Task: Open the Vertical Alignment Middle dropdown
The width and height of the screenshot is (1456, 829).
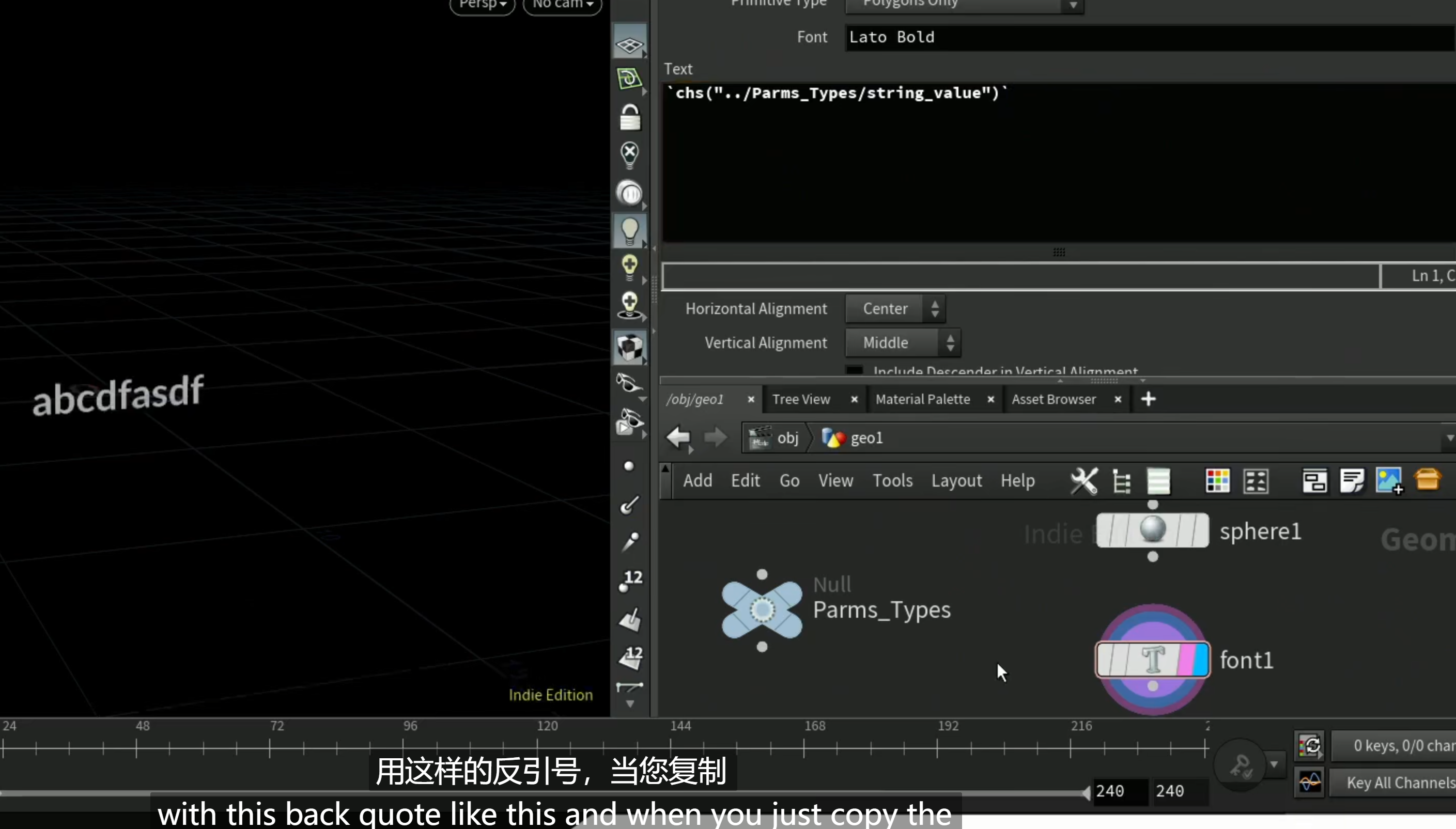Action: click(903, 343)
